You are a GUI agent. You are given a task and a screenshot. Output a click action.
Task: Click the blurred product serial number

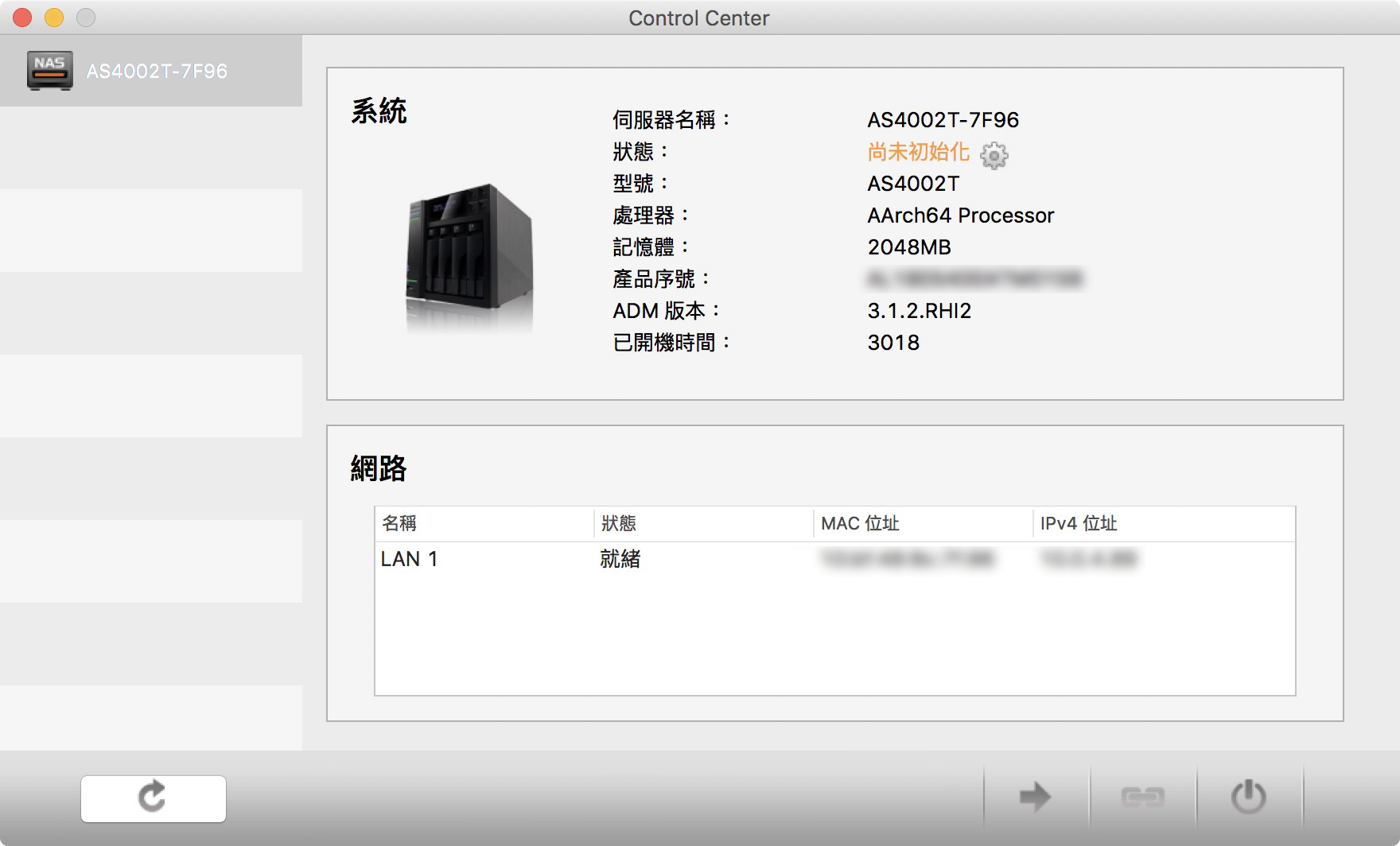coord(974,279)
